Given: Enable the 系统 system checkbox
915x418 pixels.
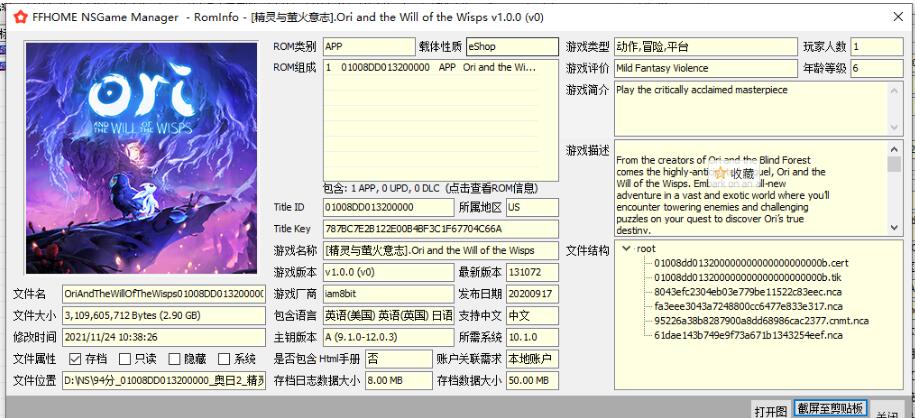Looking at the screenshot, I should click(224, 358).
